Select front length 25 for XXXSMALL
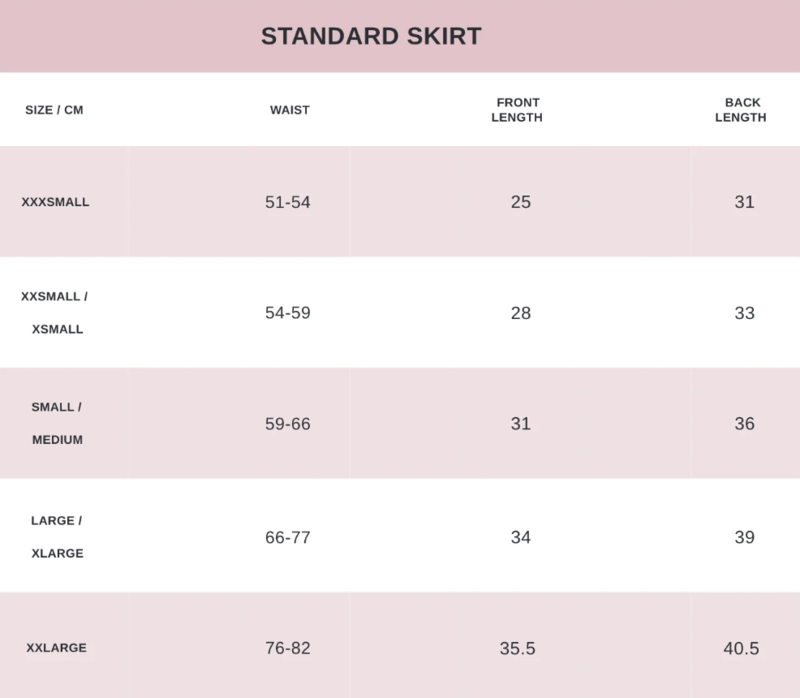800x698 pixels. point(520,202)
